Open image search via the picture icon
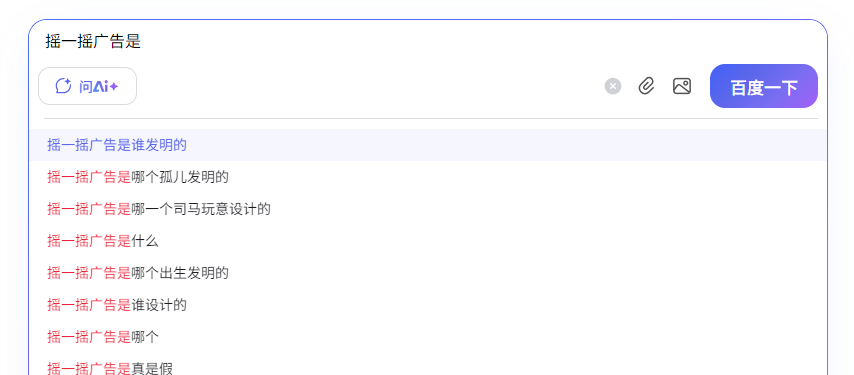This screenshot has width=854, height=375. [x=682, y=86]
